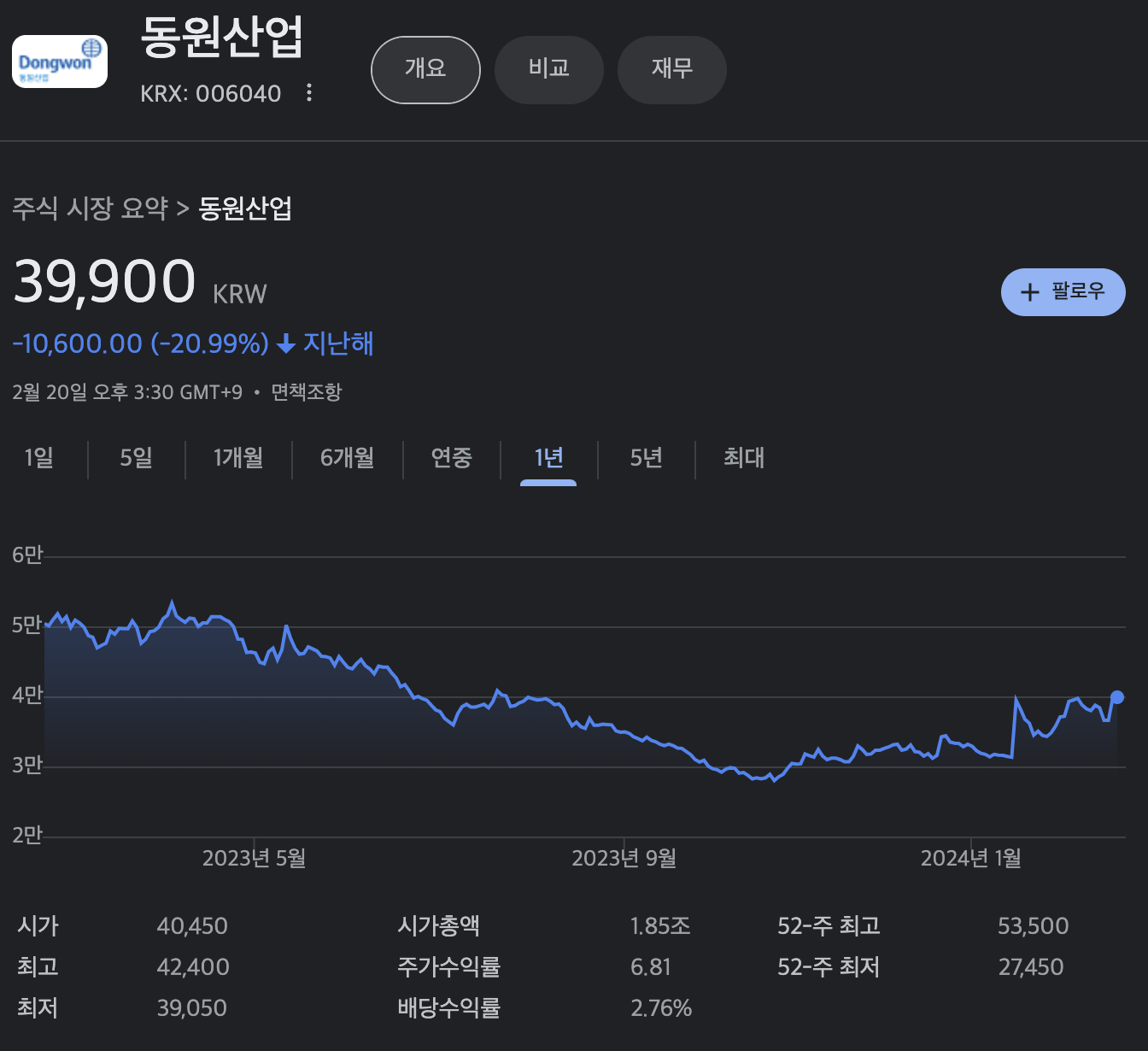Open the 재무 tab
This screenshot has width=1148, height=1051.
671,69
